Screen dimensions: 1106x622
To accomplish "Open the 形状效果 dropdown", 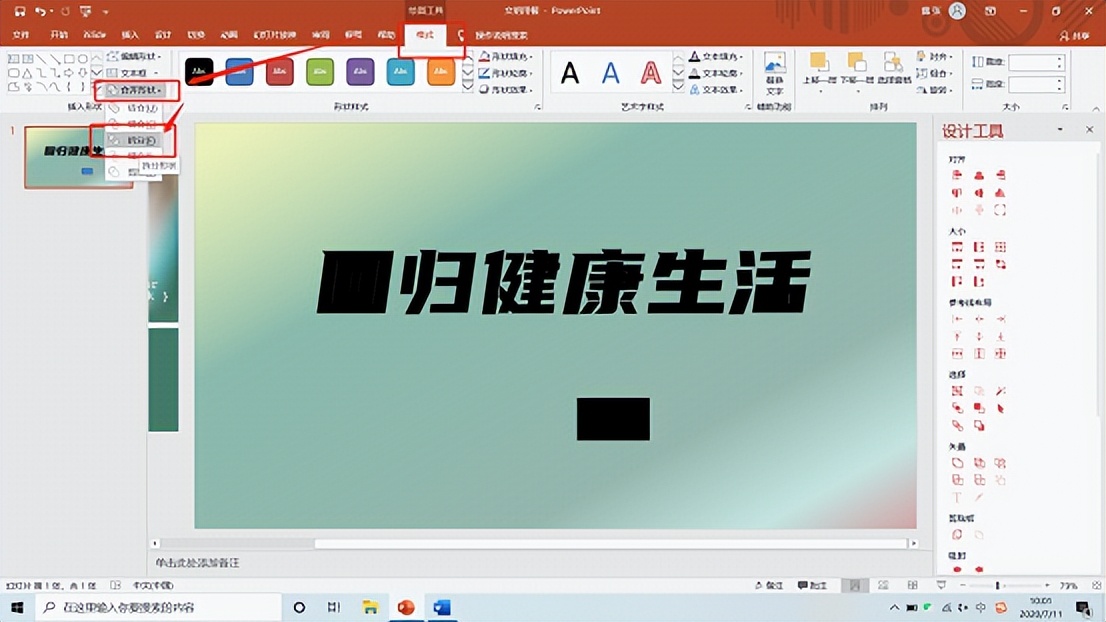I will point(506,90).
